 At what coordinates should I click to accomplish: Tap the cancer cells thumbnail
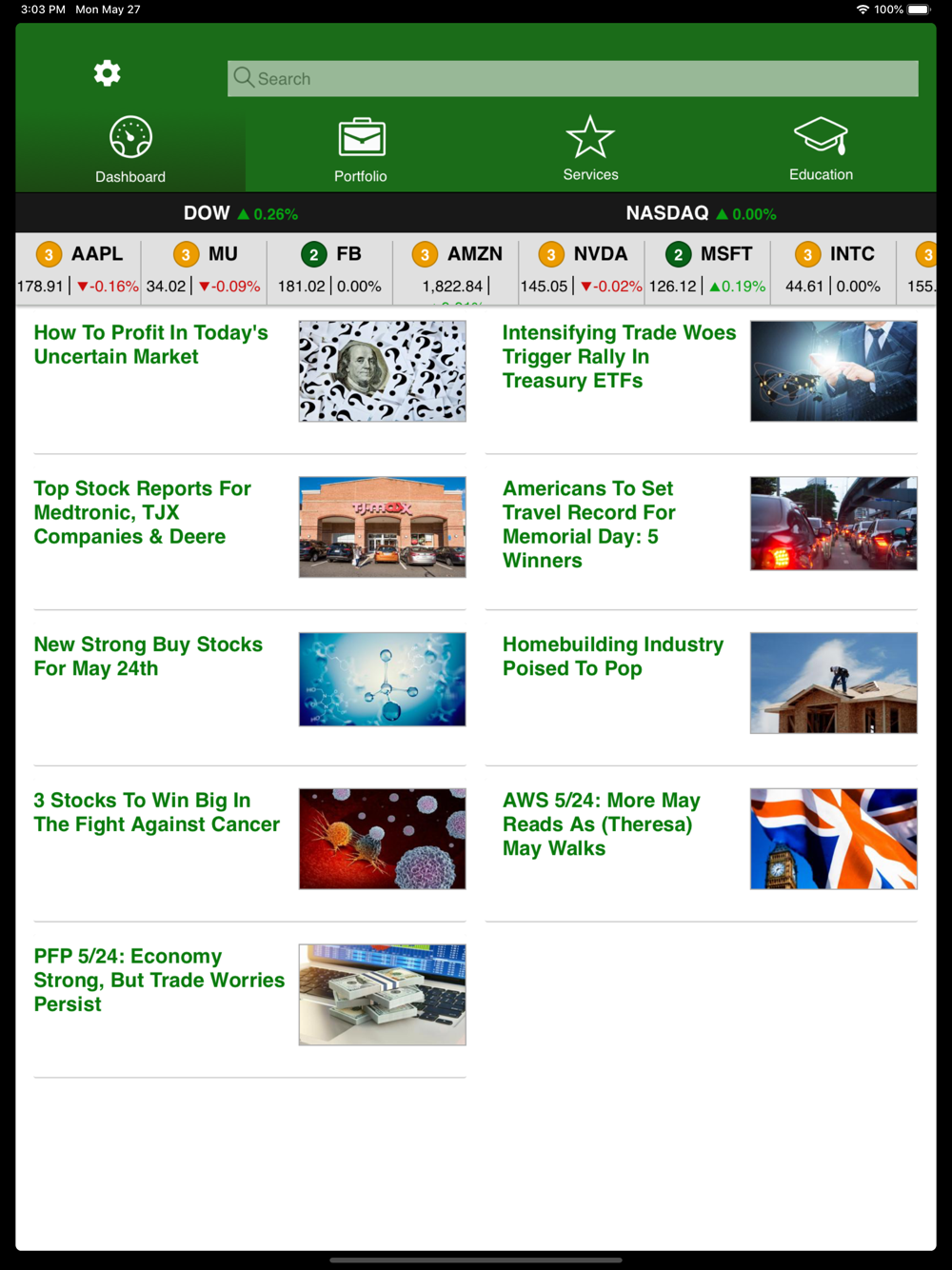pos(383,840)
